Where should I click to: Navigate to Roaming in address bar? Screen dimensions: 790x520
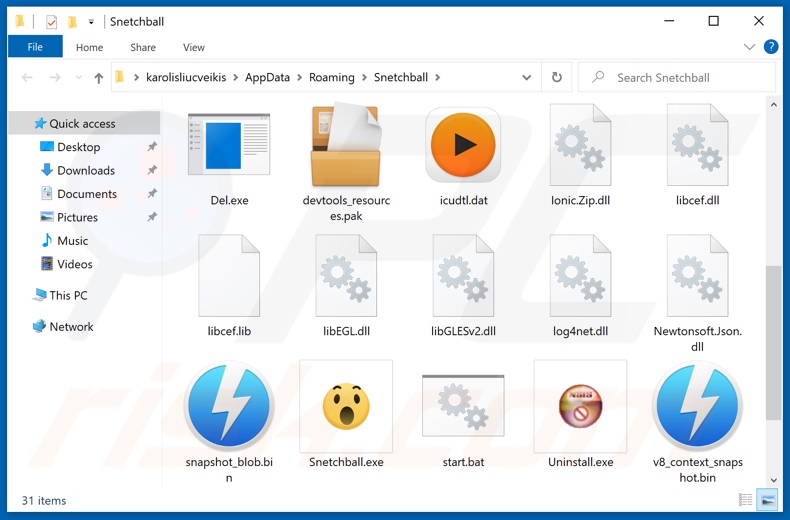pyautogui.click(x=332, y=78)
